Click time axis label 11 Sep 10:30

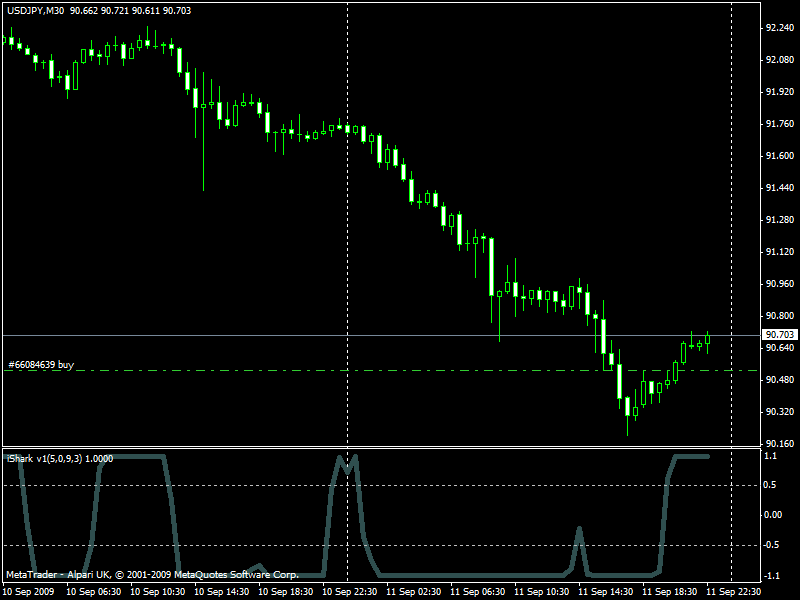pos(542,592)
